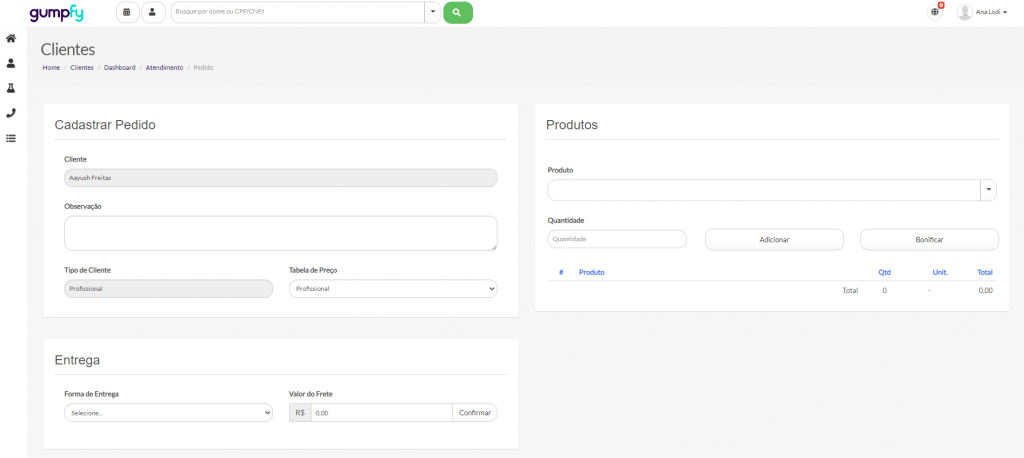Focus the Observação text area

tap(280, 233)
